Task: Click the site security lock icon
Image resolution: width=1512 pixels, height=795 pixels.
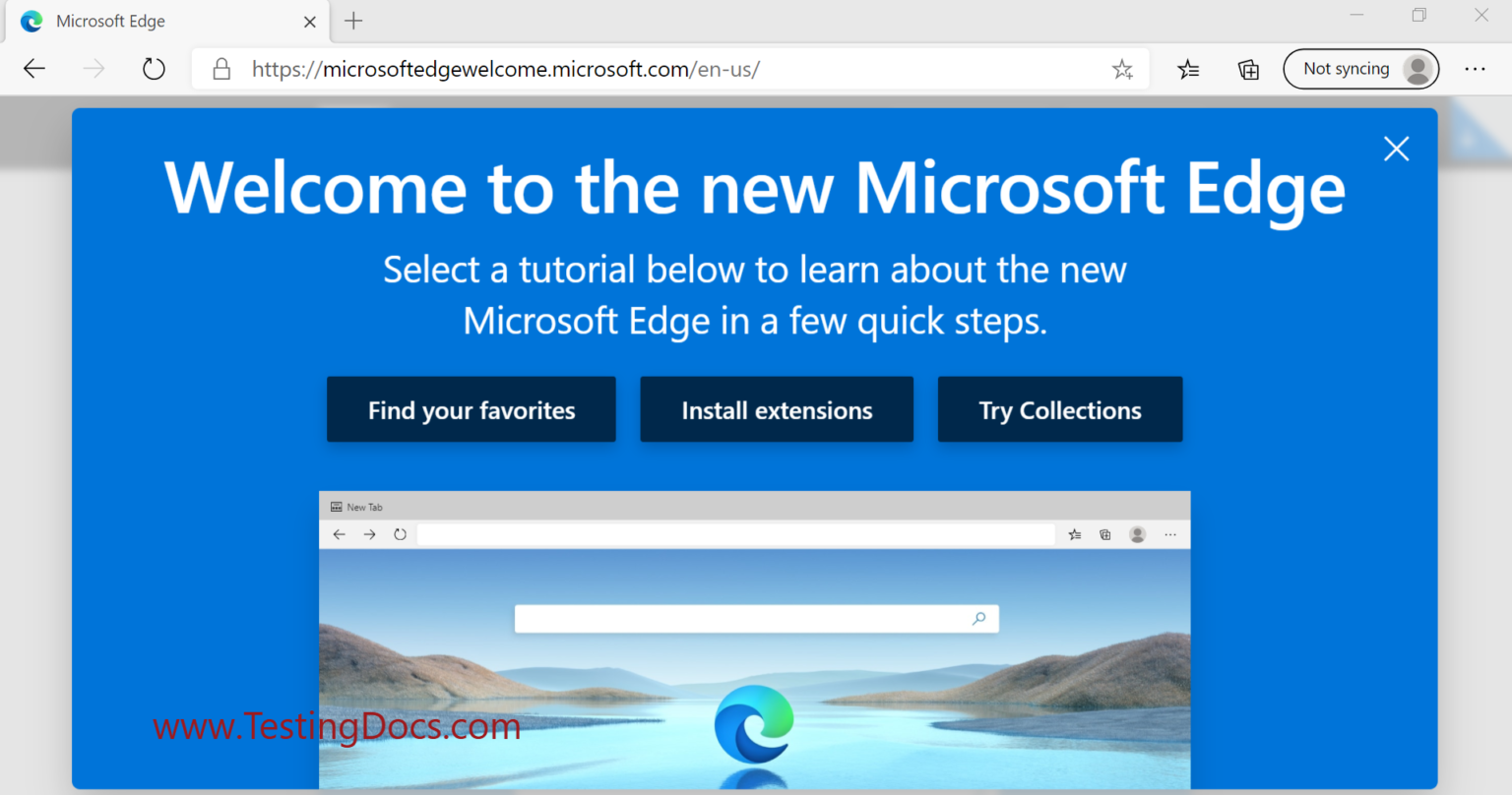Action: point(221,69)
